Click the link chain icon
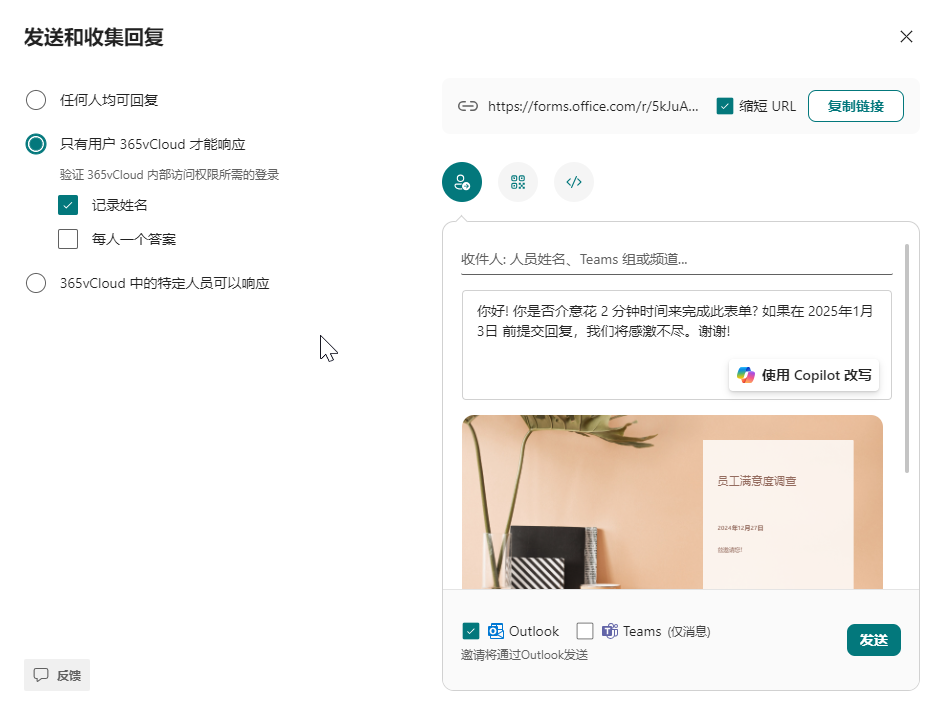This screenshot has width=938, height=708. (468, 106)
